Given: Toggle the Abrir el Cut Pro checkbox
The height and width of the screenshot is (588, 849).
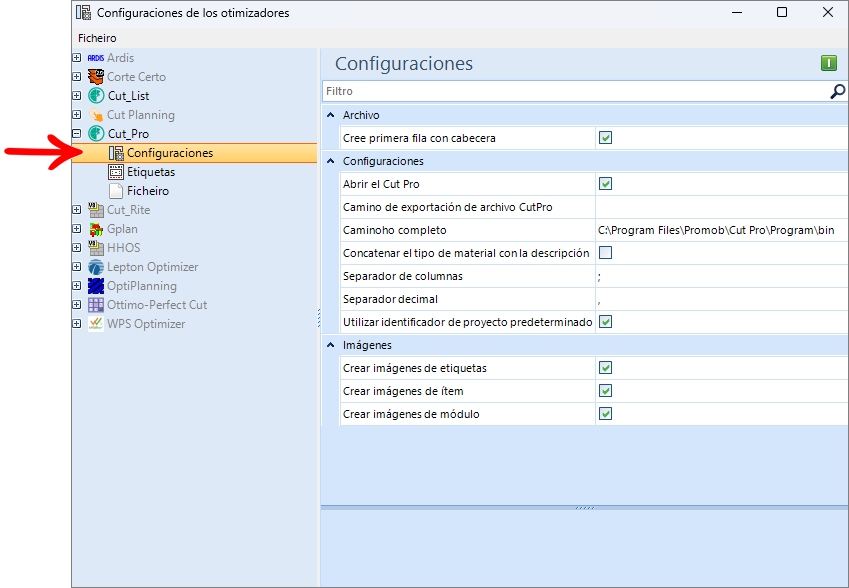Looking at the screenshot, I should [x=605, y=184].
